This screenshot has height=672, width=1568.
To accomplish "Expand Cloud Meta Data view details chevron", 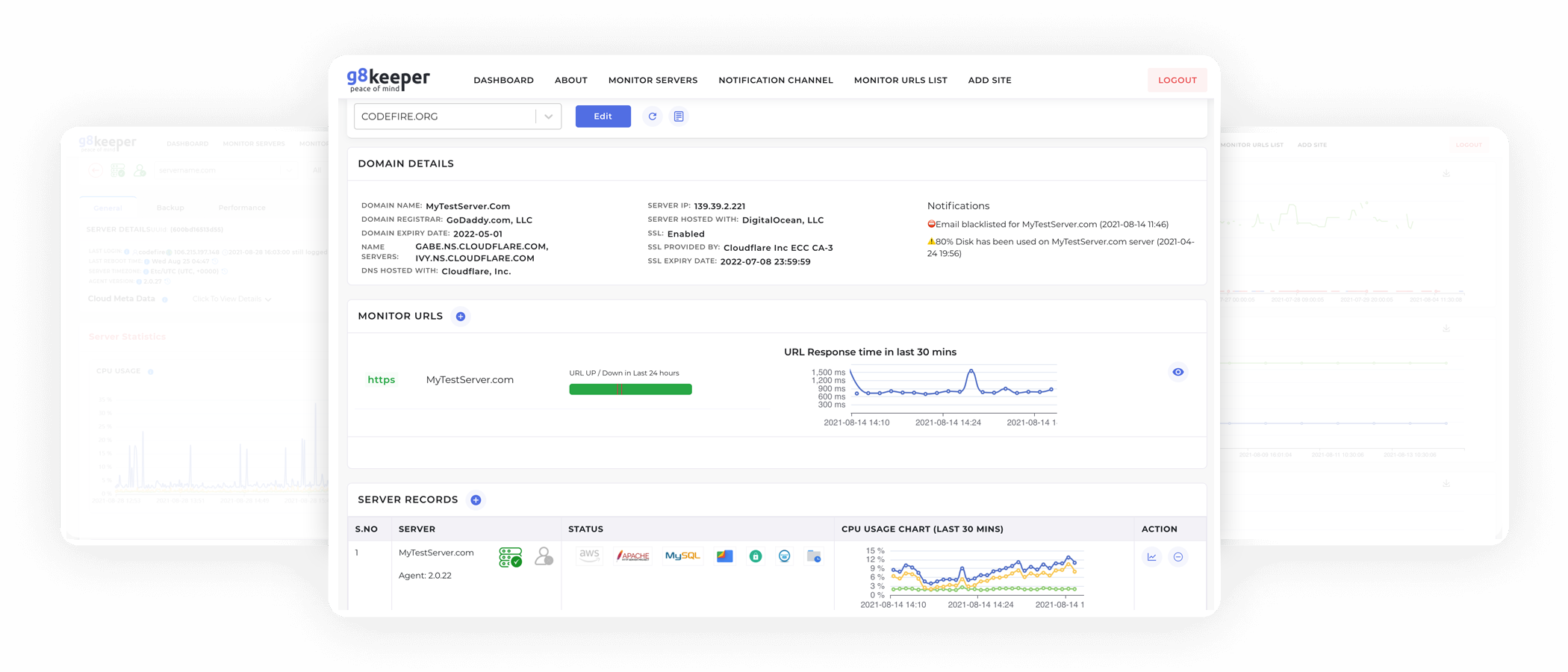I will click(268, 299).
